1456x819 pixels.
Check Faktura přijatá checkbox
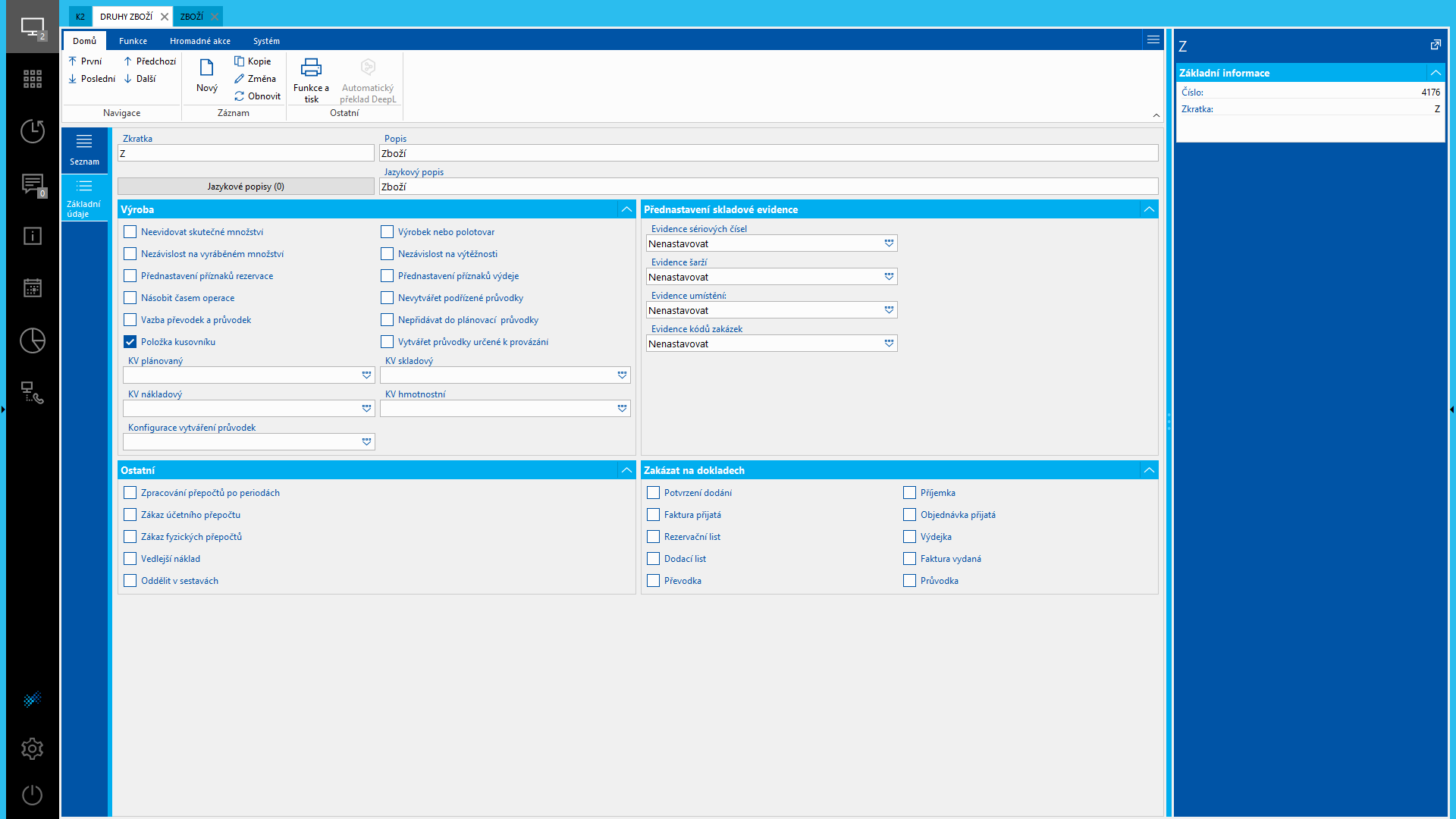pos(653,515)
